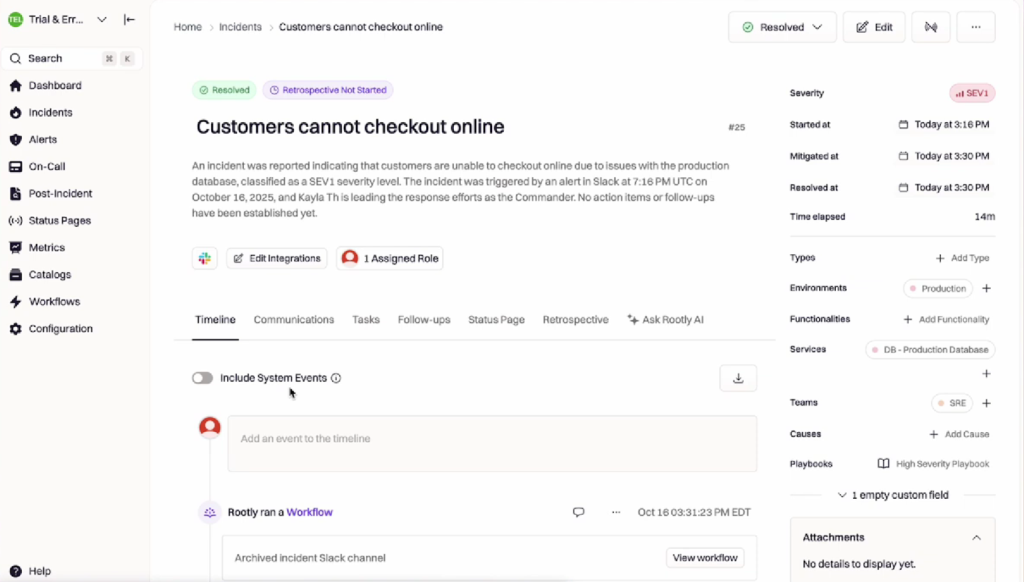Viewport: 1024px width, 582px height.
Task: Open the Resolved status dropdown
Action: tap(782, 27)
